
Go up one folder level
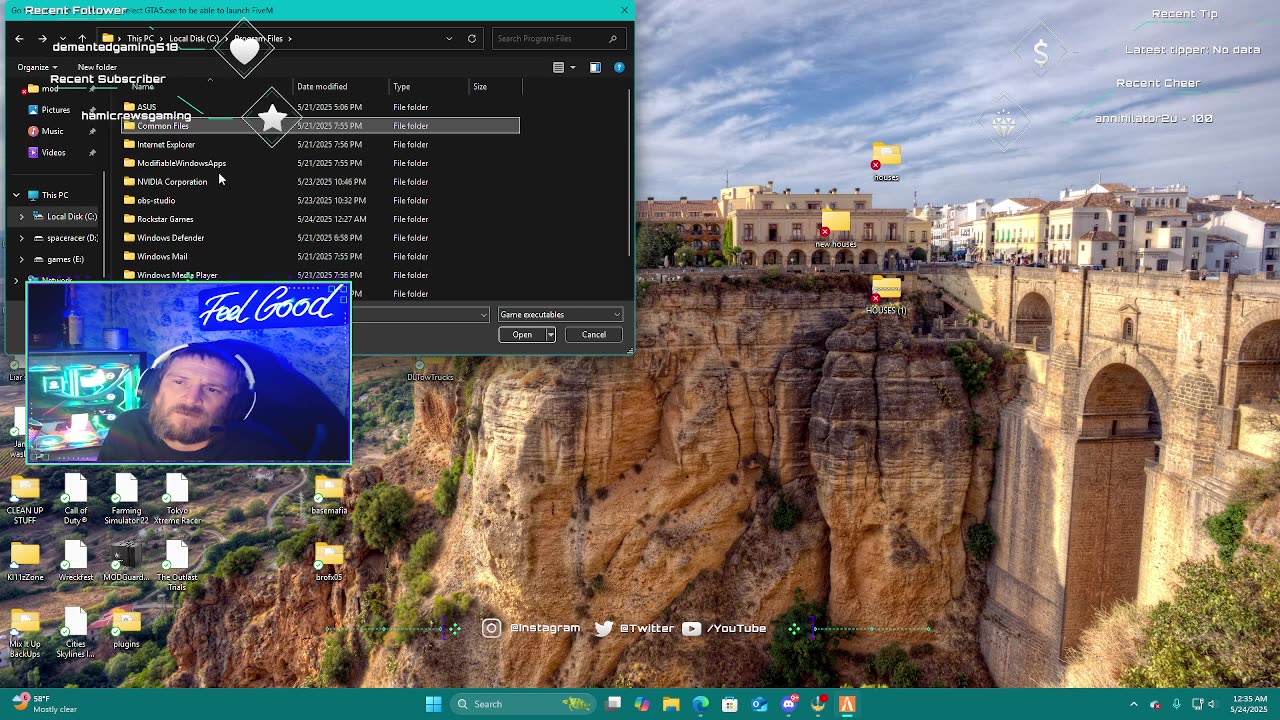[x=82, y=39]
